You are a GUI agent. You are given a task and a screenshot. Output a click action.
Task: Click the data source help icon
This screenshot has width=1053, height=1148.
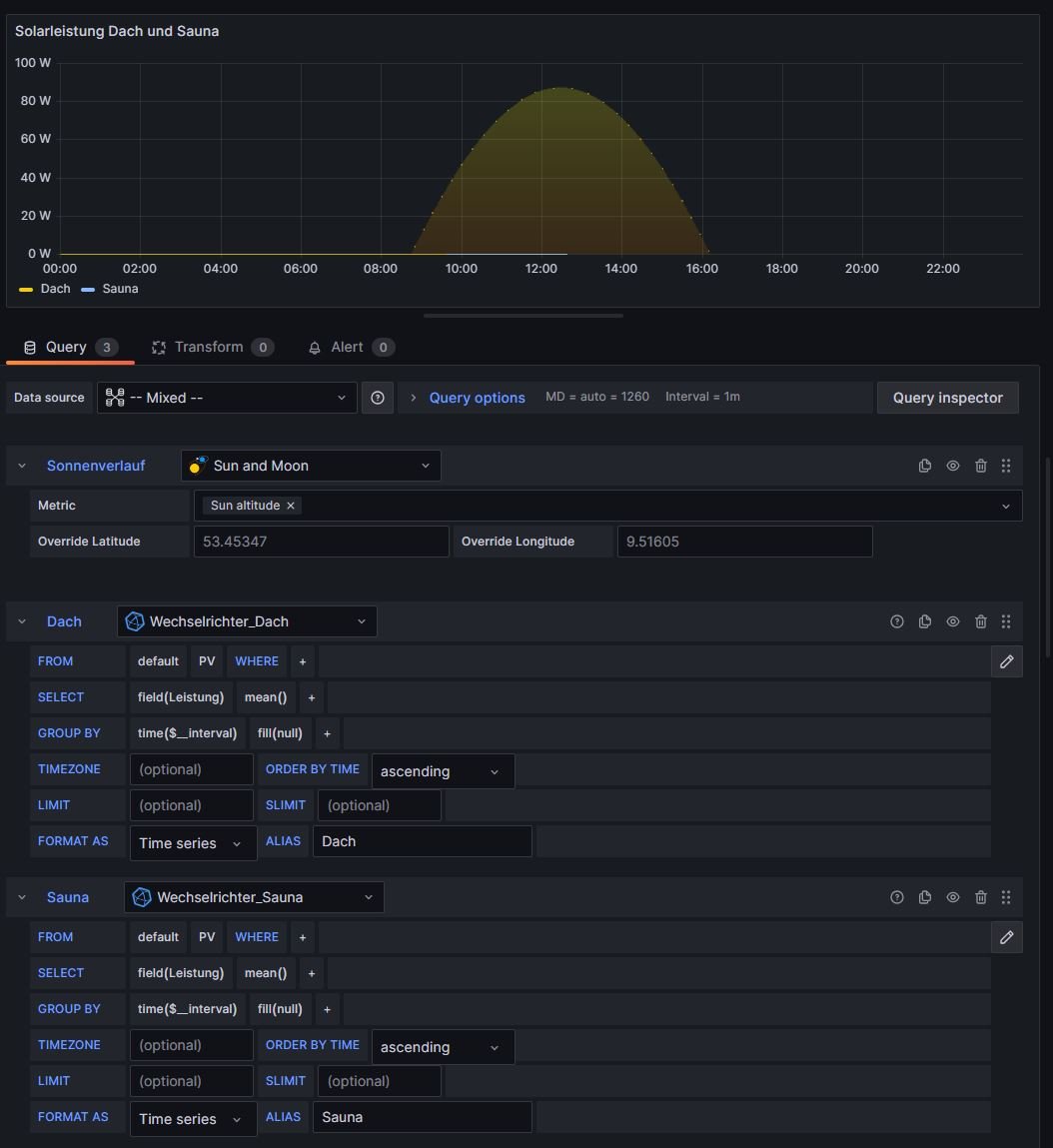pyautogui.click(x=378, y=398)
